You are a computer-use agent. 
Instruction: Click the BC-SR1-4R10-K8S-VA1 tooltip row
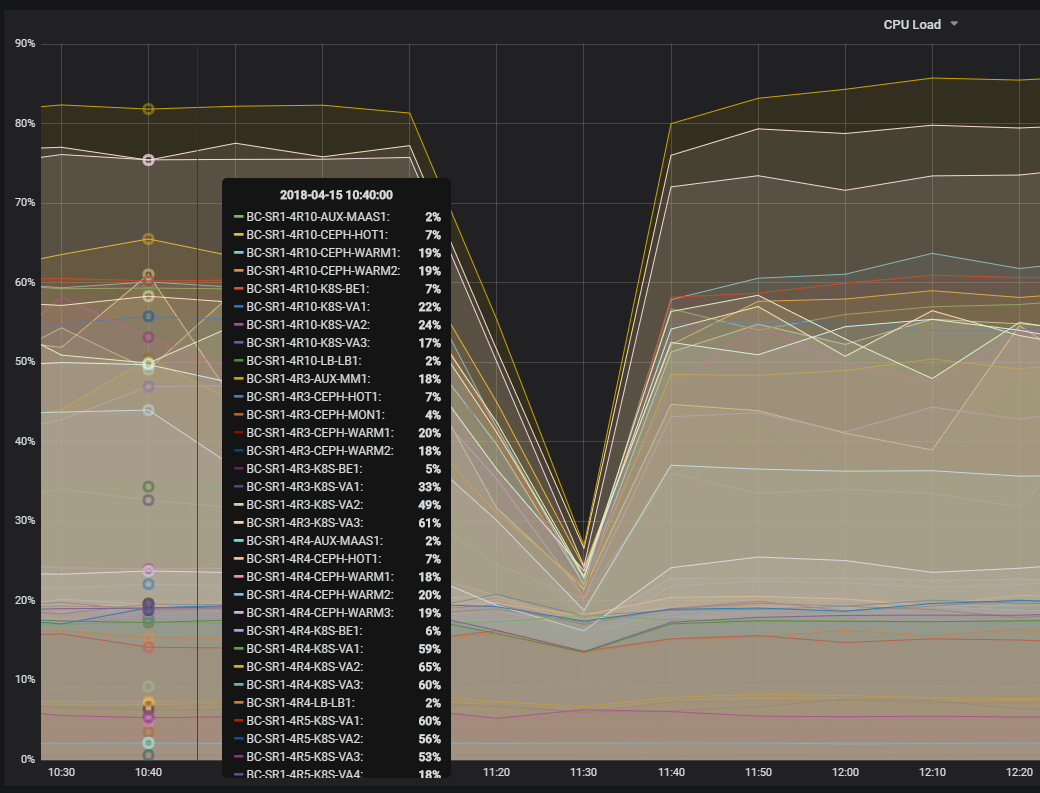coord(337,307)
